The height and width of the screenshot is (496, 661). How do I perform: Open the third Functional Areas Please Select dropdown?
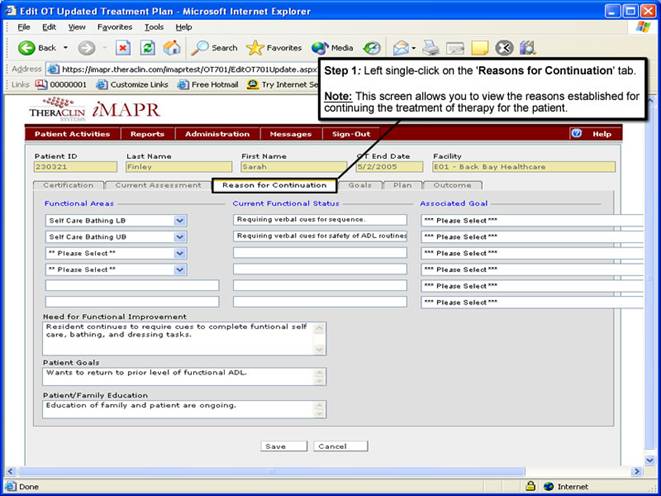[180, 253]
